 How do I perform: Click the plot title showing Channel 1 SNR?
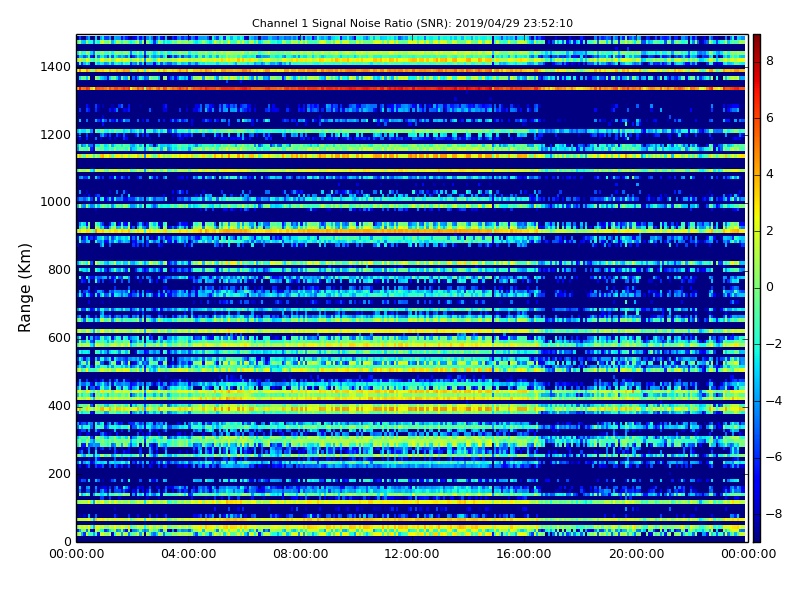412,23
